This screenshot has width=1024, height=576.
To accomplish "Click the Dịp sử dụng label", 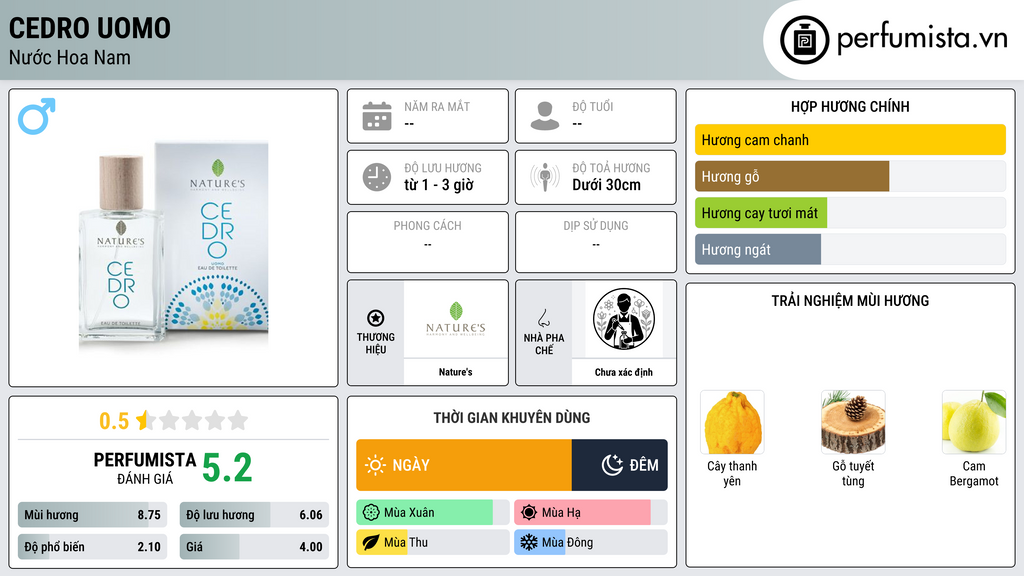I will coord(596,226).
